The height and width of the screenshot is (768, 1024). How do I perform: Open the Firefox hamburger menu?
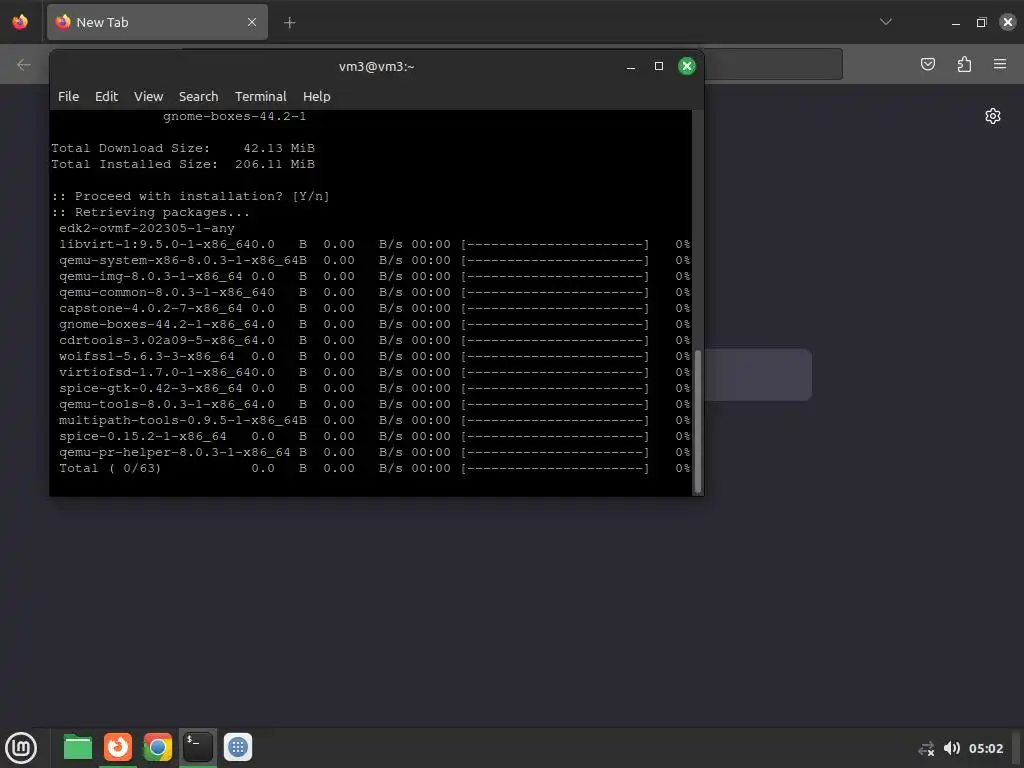[x=1000, y=64]
